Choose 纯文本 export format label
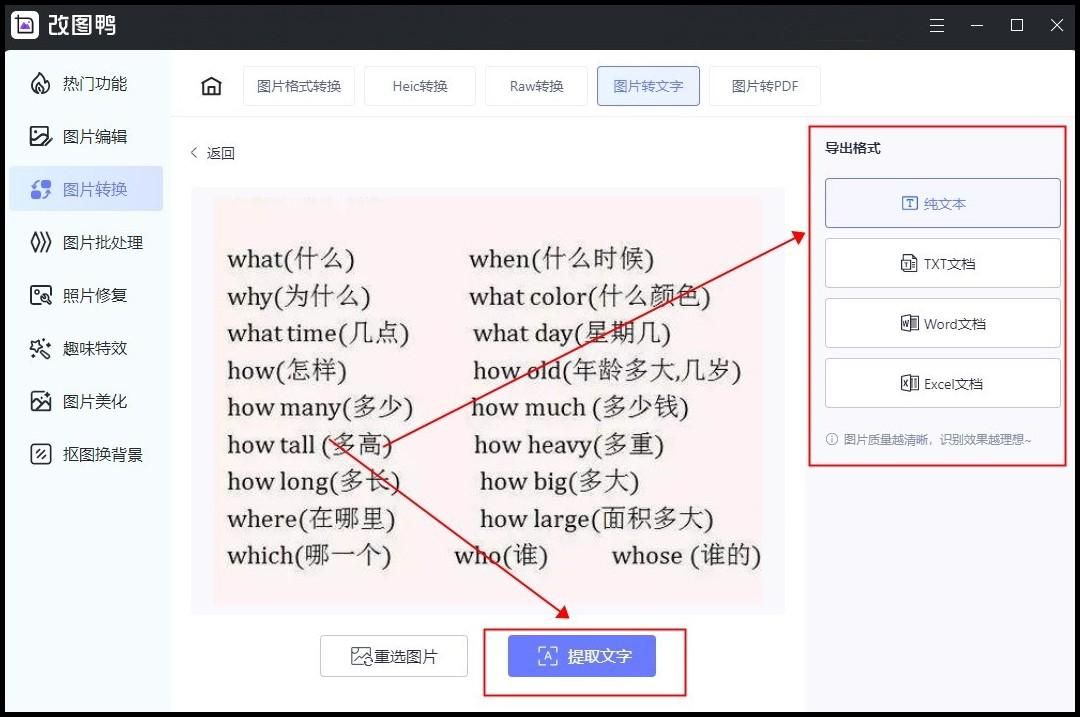The image size is (1080, 717). pyautogui.click(x=944, y=204)
